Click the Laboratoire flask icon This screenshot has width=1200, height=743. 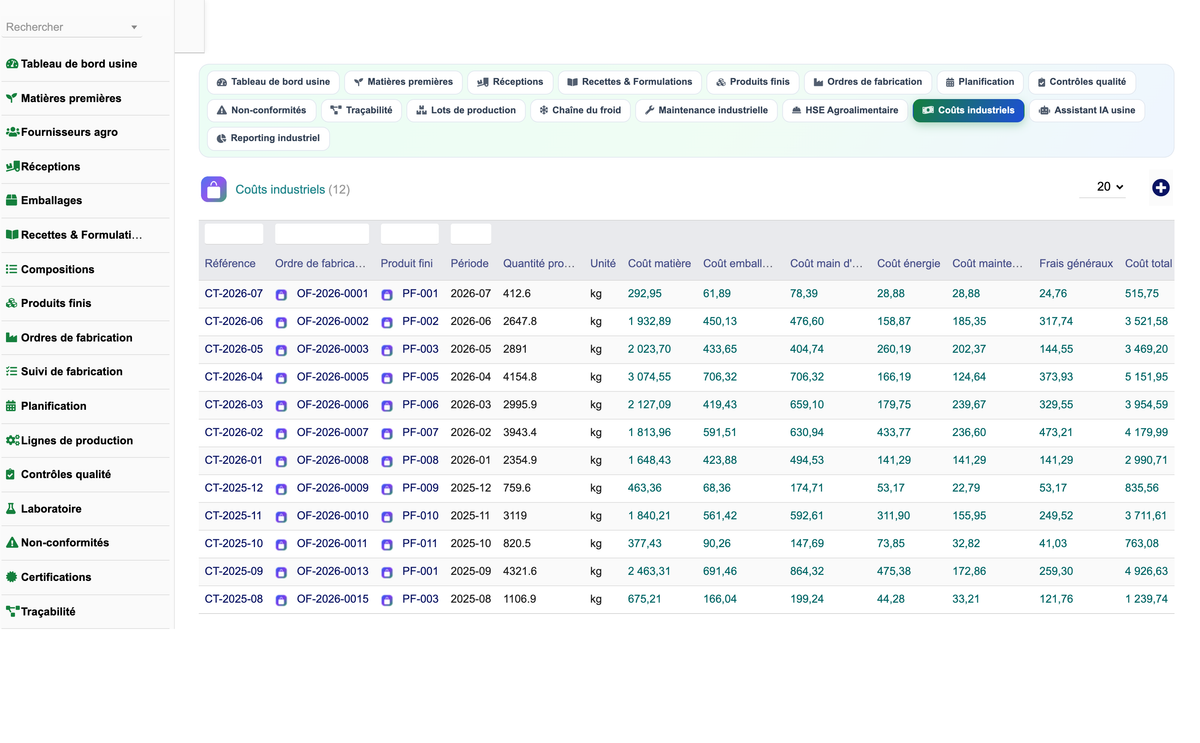tap(12, 508)
